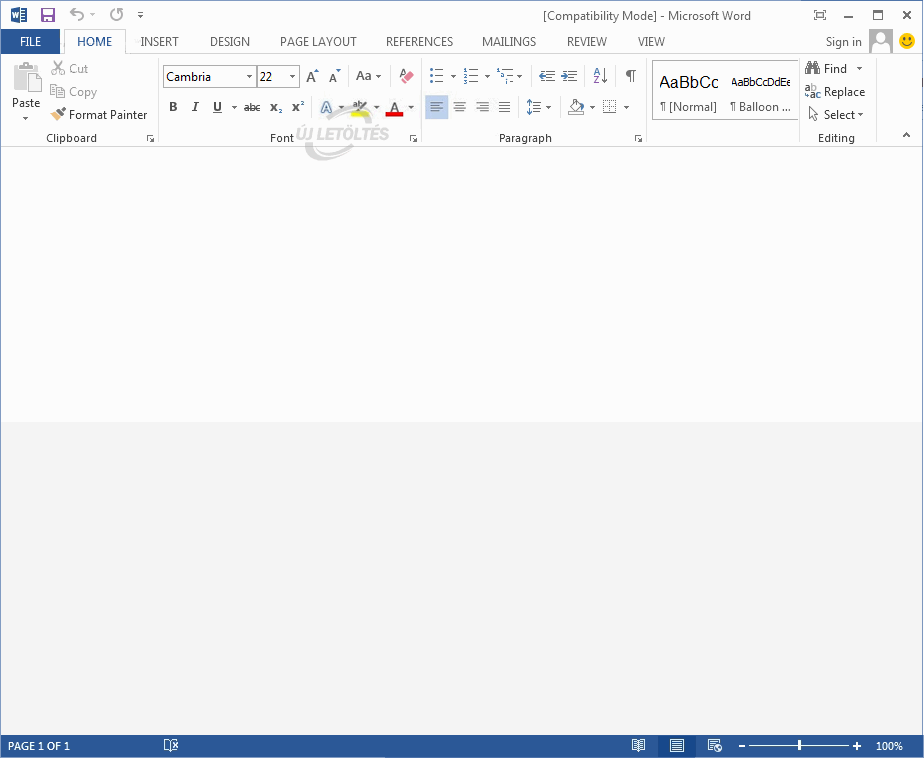The height and width of the screenshot is (758, 924).
Task: Click the Save icon in quick access toolbar
Action: tap(48, 15)
